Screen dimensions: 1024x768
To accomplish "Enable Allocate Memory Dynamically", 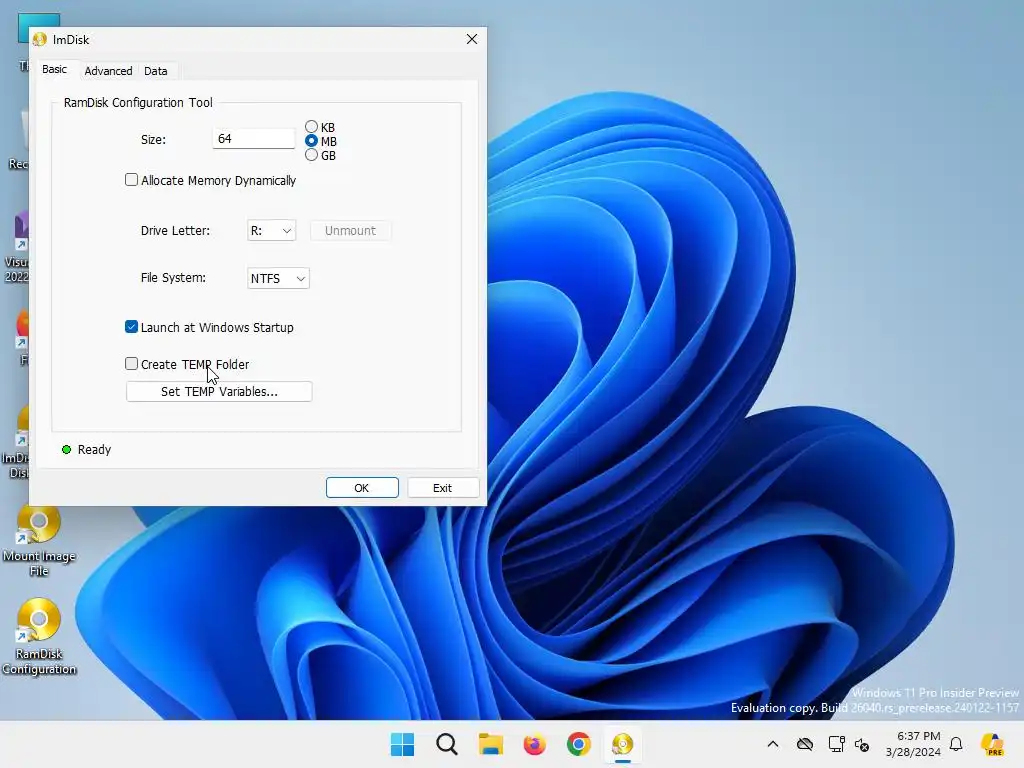I will click(x=131, y=180).
